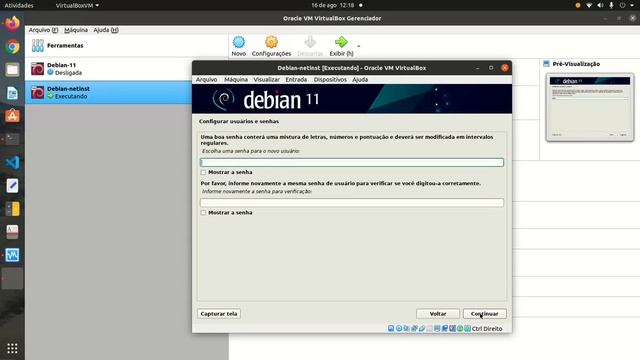The image size is (640, 360).
Task: Open Google Chrome from the dock
Action: pos(12,47)
